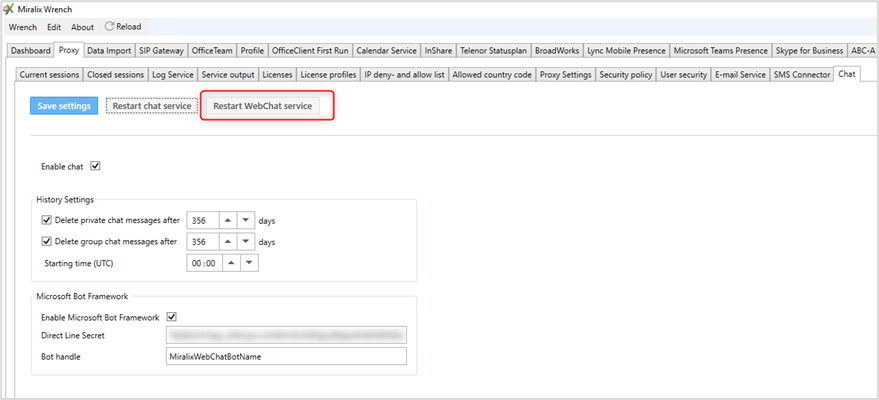Open the License profiles sub-tab

328,75
